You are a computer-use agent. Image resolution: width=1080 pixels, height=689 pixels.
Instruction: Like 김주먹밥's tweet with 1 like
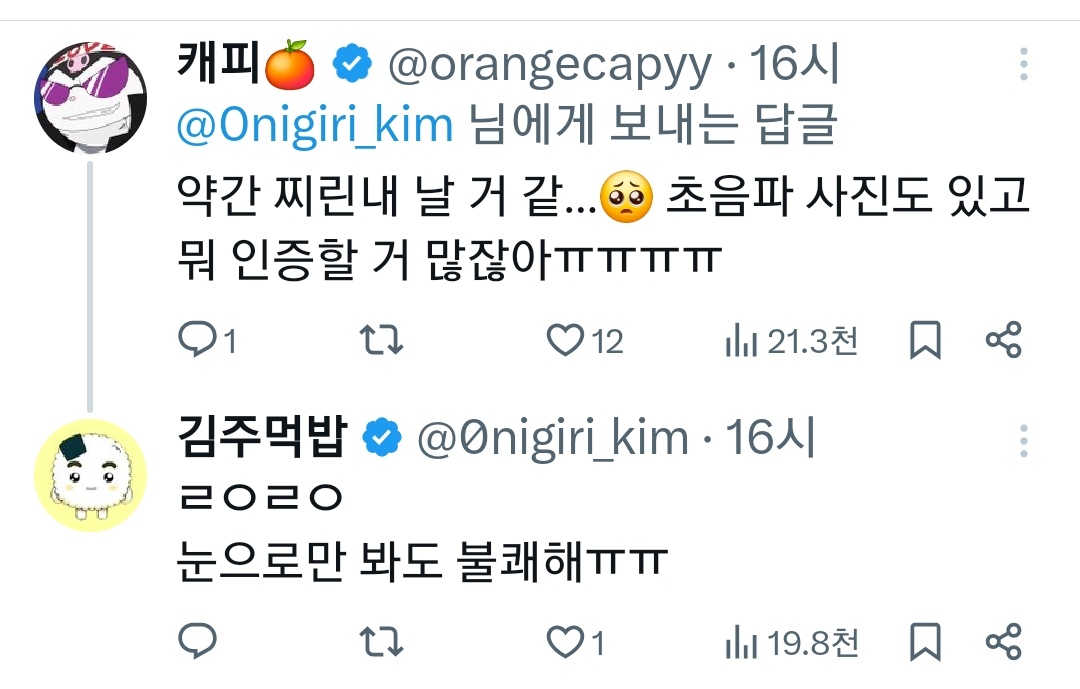[x=565, y=640]
